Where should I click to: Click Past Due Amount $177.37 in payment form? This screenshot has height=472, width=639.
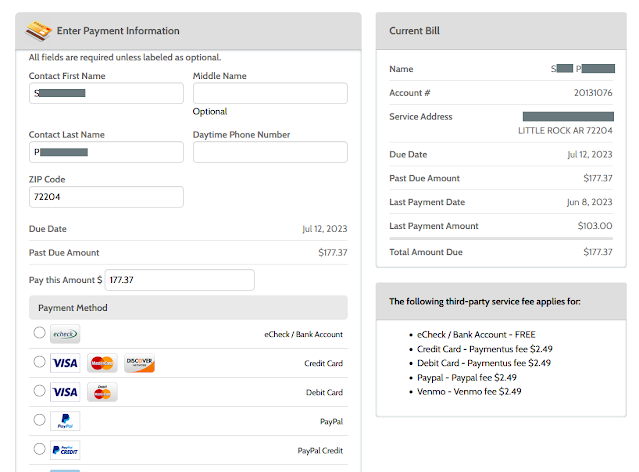tap(333, 253)
